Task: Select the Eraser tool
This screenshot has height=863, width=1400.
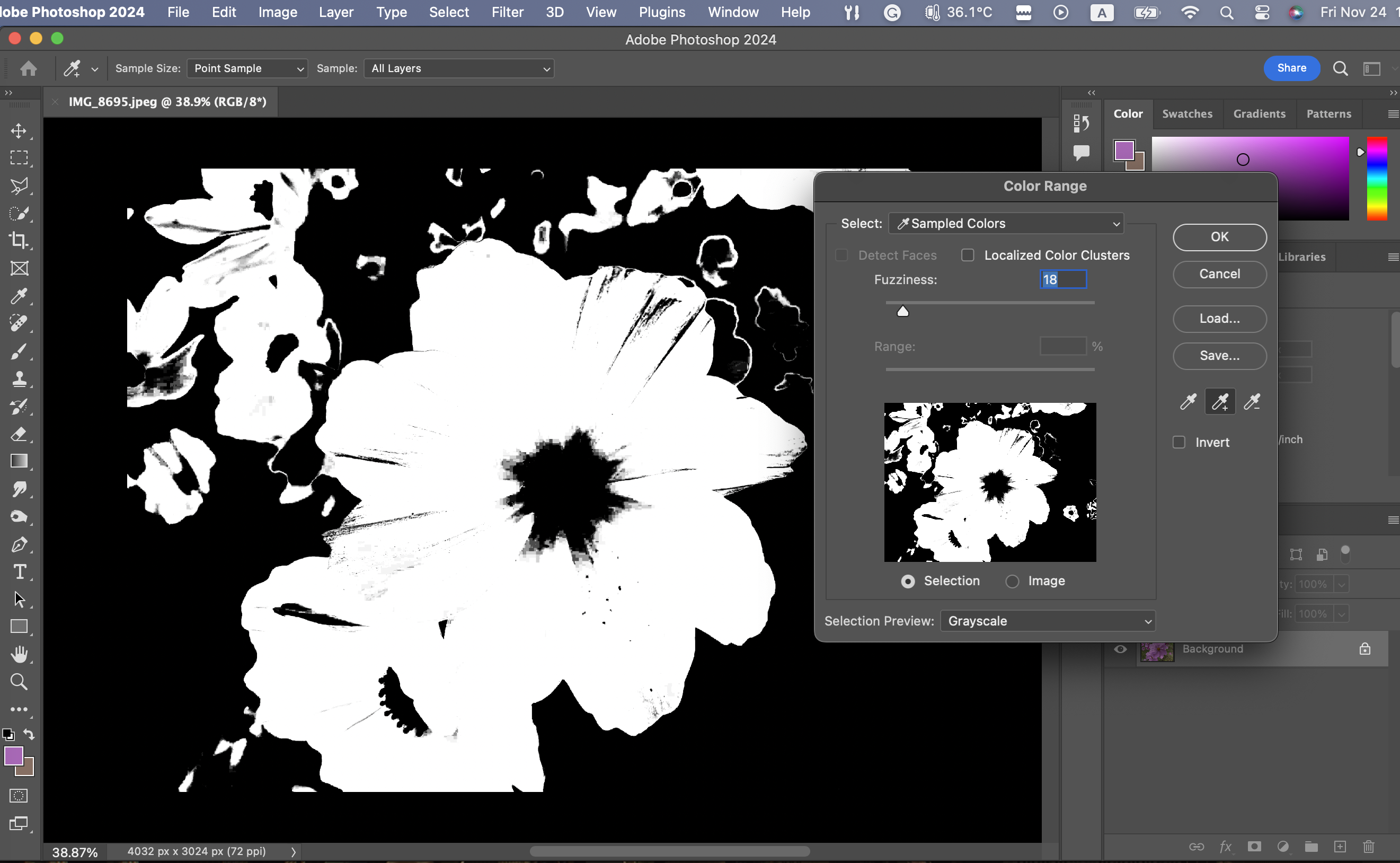Action: [19, 434]
